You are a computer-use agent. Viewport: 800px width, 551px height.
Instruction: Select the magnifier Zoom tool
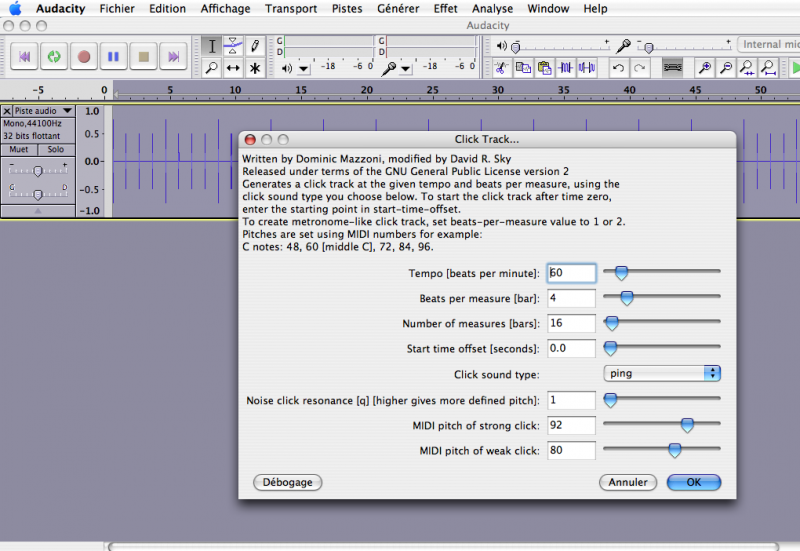[212, 67]
